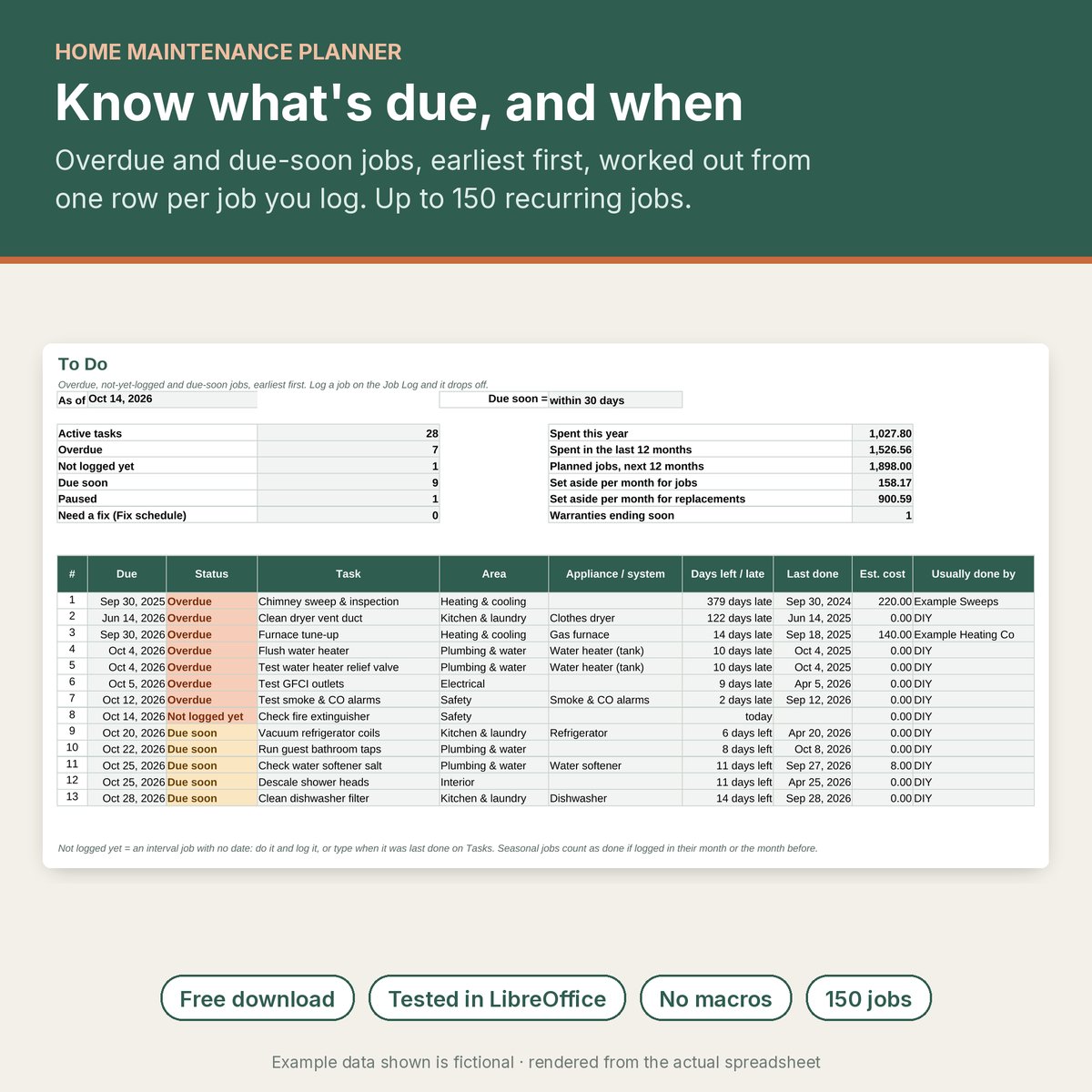Click the Usually done by column header

coord(974,574)
